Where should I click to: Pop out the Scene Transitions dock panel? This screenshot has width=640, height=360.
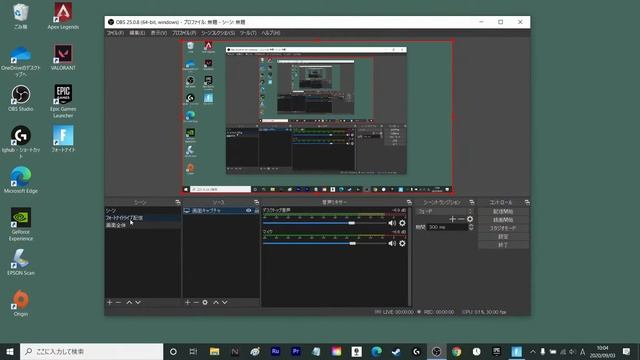pyautogui.click(x=471, y=202)
